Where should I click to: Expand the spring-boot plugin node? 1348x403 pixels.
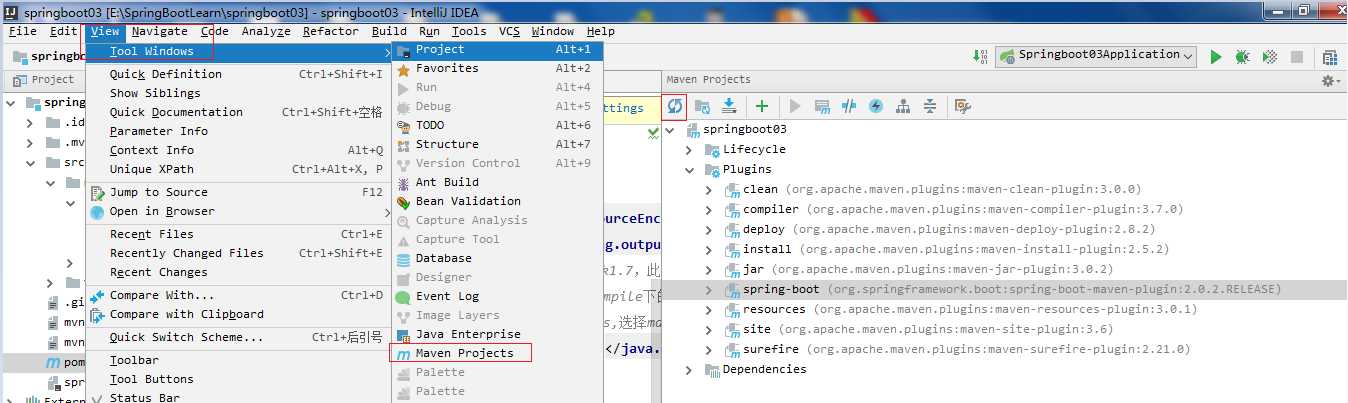click(709, 289)
